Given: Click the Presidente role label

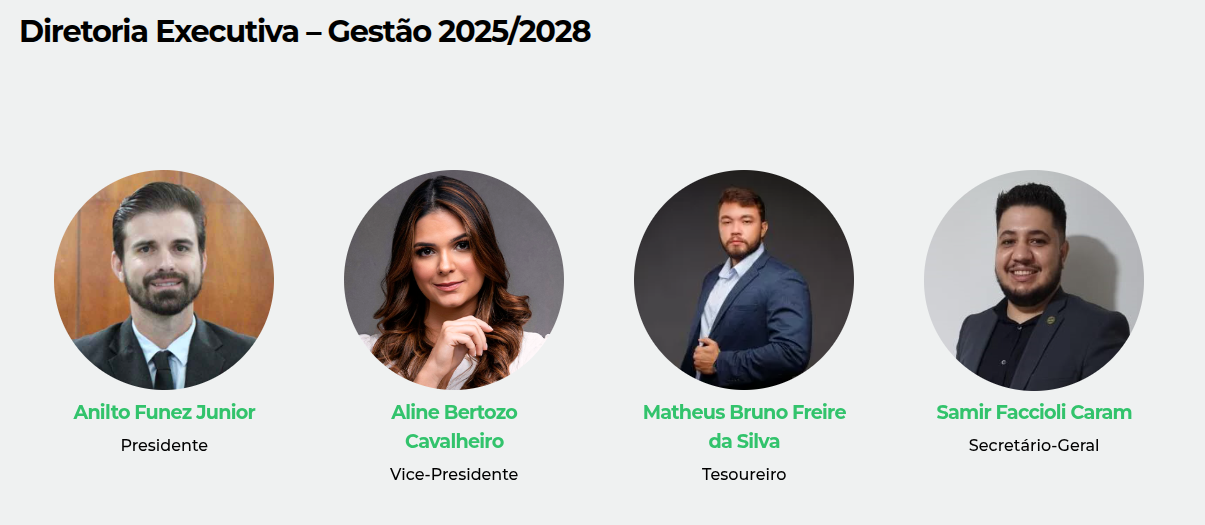Looking at the screenshot, I should [x=164, y=445].
